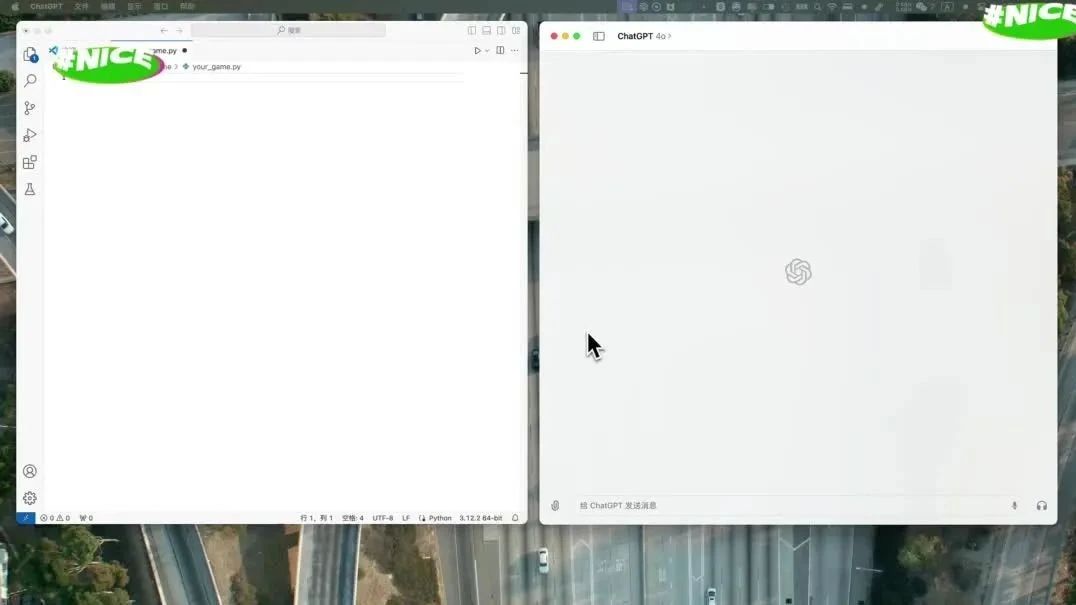Open the Search view in VS Code sidebar
The image size is (1076, 605).
pos(30,81)
